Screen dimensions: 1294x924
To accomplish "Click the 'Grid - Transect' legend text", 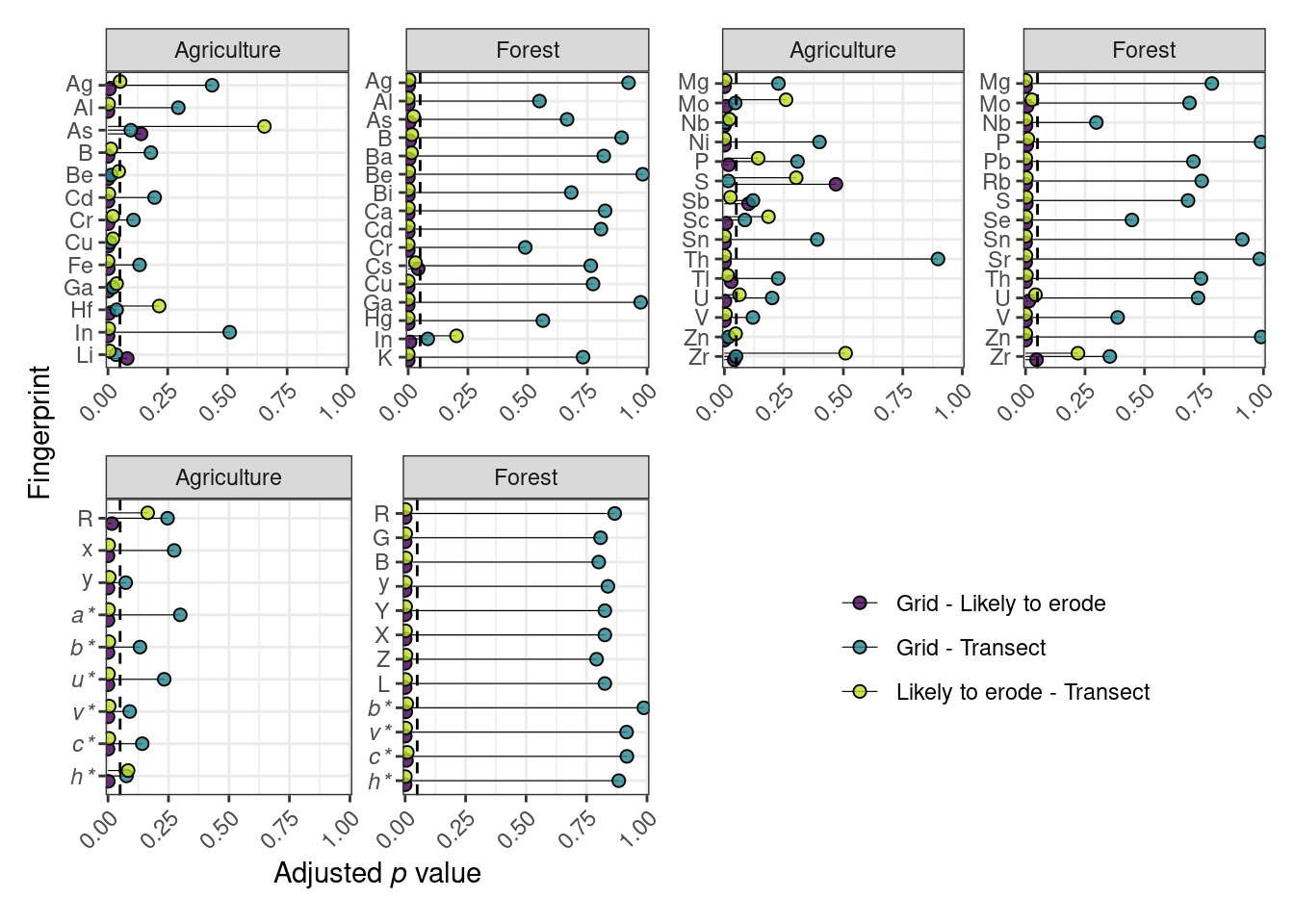I will (970, 648).
